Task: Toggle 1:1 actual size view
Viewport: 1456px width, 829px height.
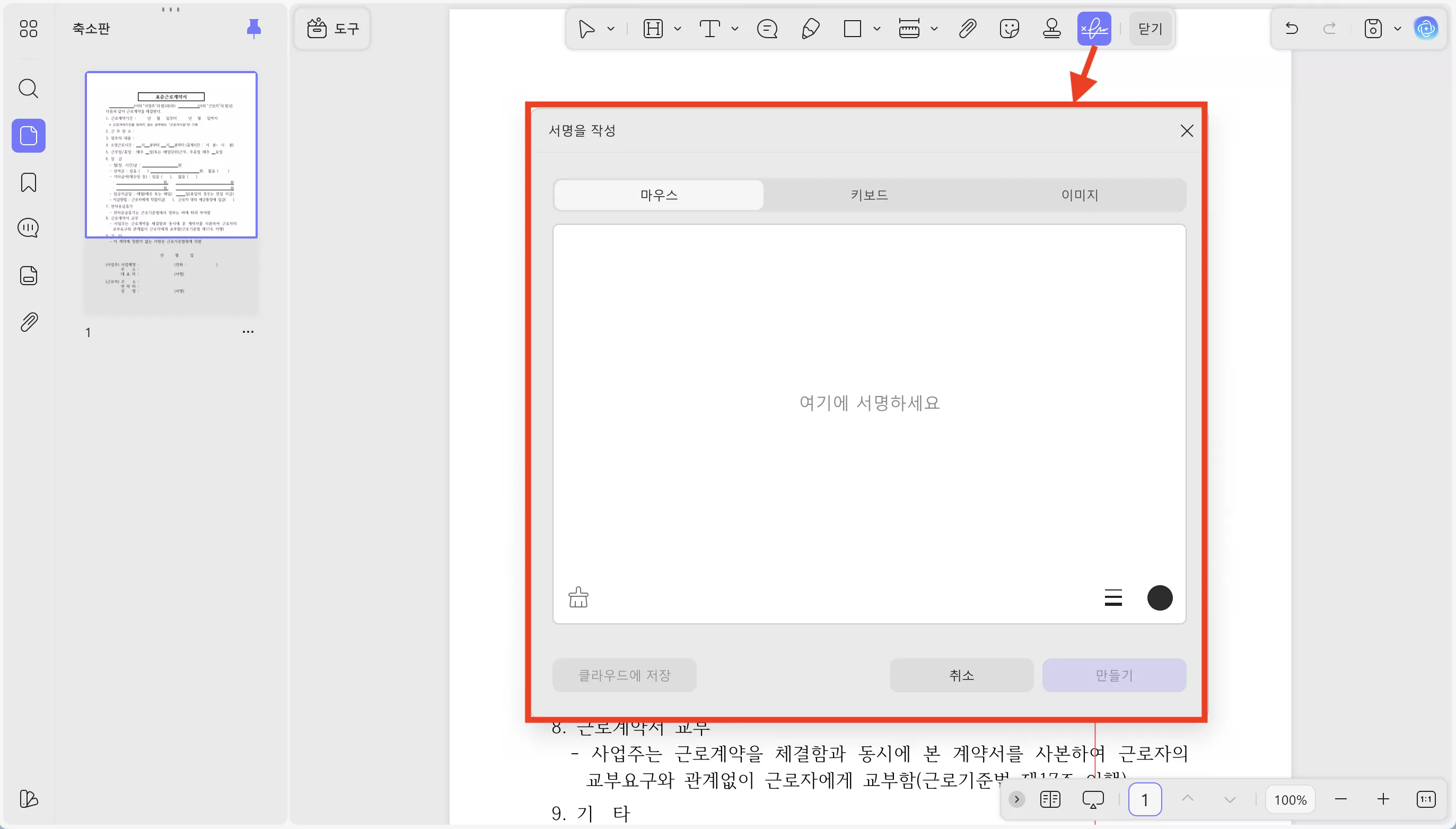Action: click(x=1425, y=799)
